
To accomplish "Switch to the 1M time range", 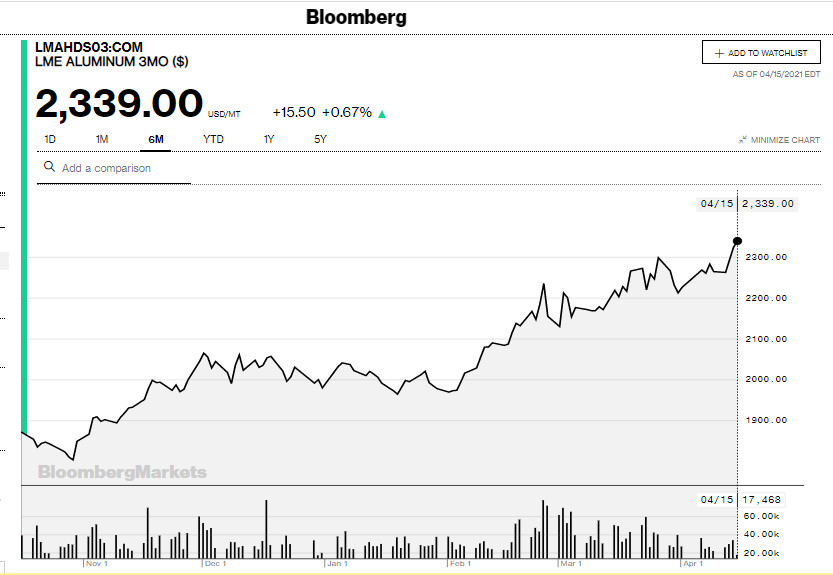I will 102,139.
